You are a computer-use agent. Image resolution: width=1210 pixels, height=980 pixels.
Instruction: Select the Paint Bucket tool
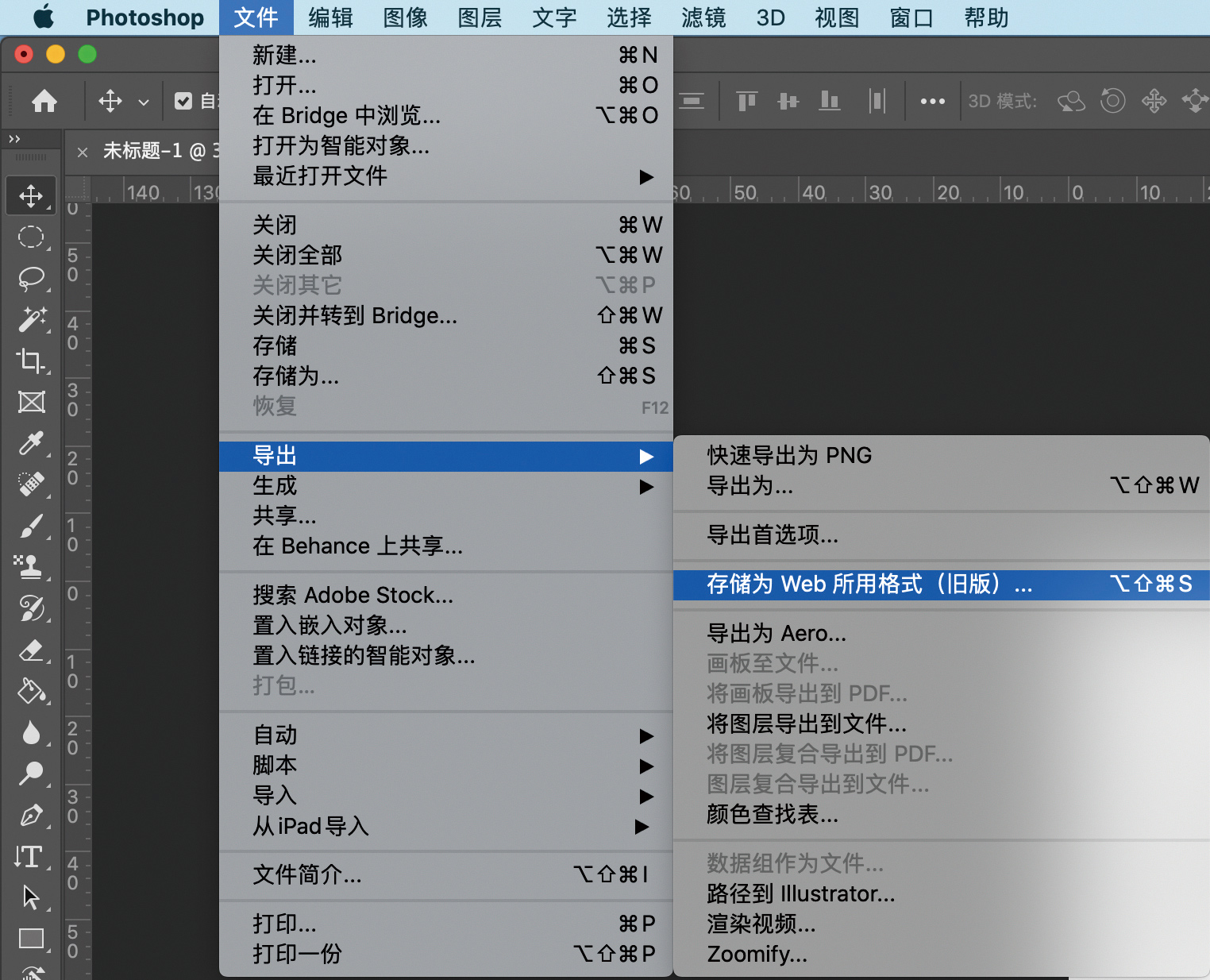click(31, 691)
